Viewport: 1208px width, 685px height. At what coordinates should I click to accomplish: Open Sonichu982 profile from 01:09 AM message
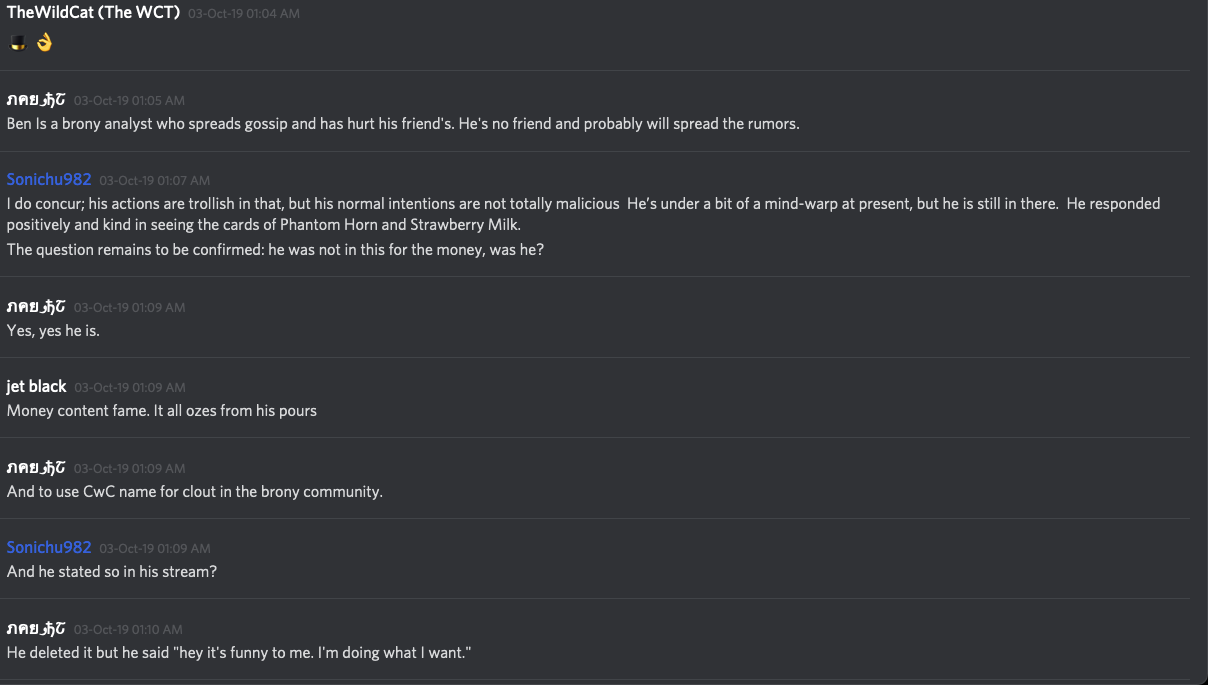click(x=48, y=547)
